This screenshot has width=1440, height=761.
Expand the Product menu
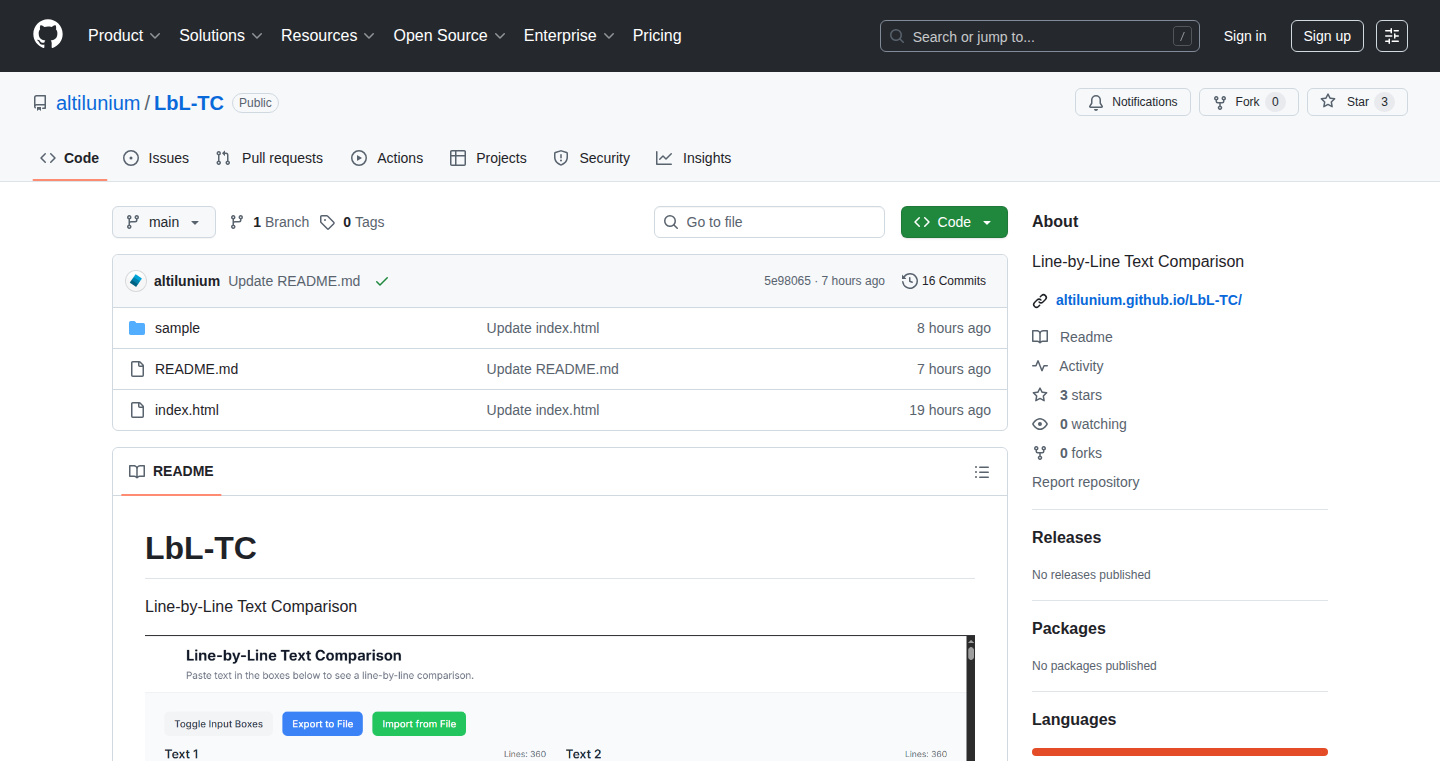(x=124, y=36)
